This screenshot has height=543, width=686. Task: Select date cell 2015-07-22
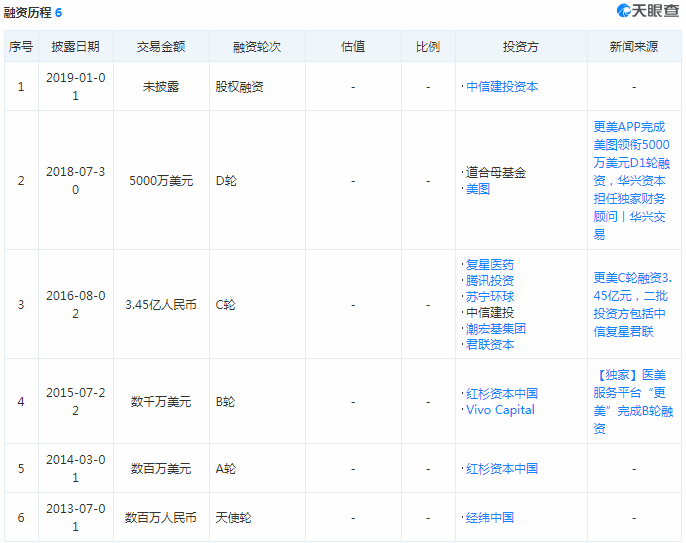coord(76,402)
